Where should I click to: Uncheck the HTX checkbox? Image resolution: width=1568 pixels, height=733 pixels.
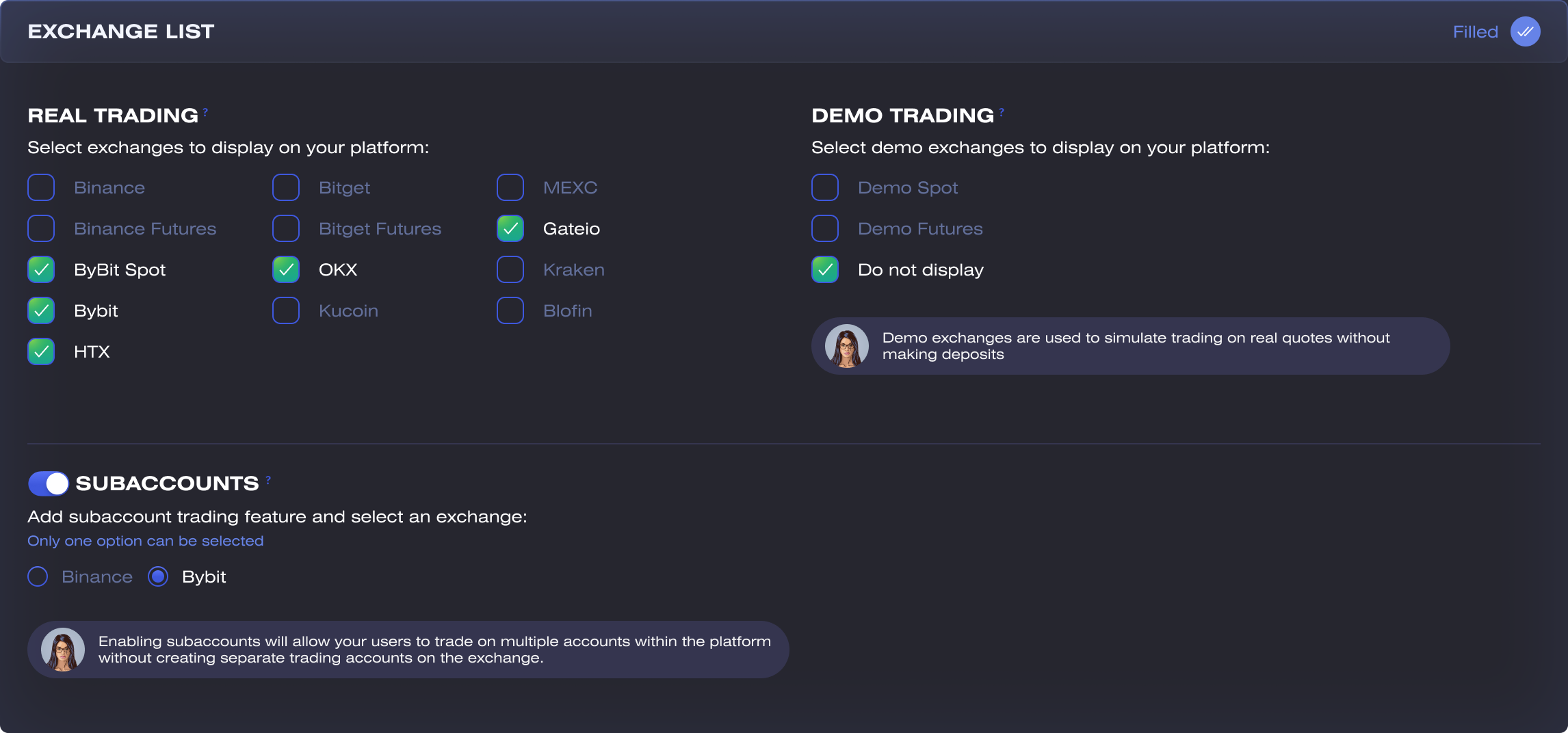41,351
